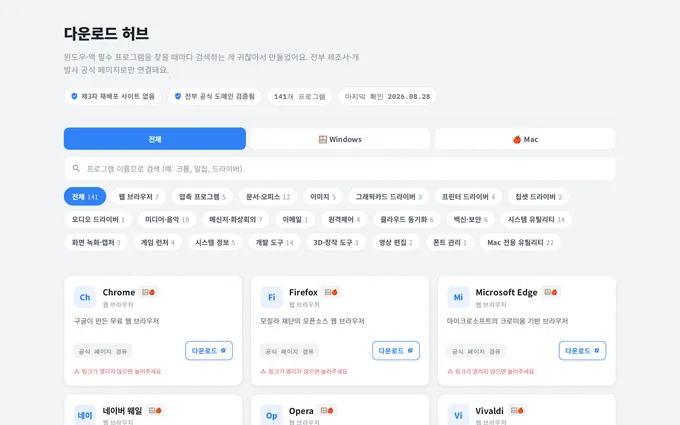The height and width of the screenshot is (425, 680).
Task: Filter by 압축 프로그램 category
Action: tap(202, 196)
